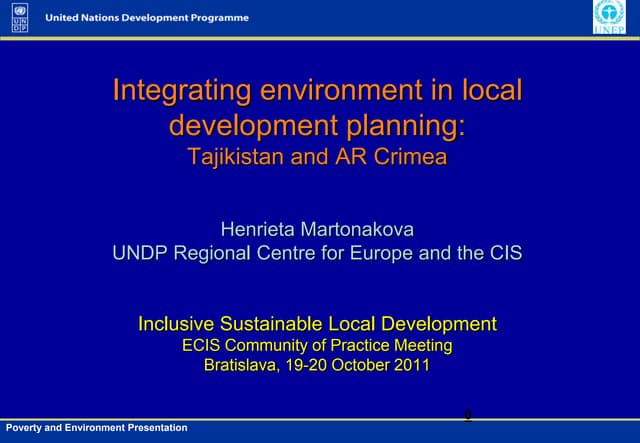Click the title line 'development planning:'

click(318, 125)
